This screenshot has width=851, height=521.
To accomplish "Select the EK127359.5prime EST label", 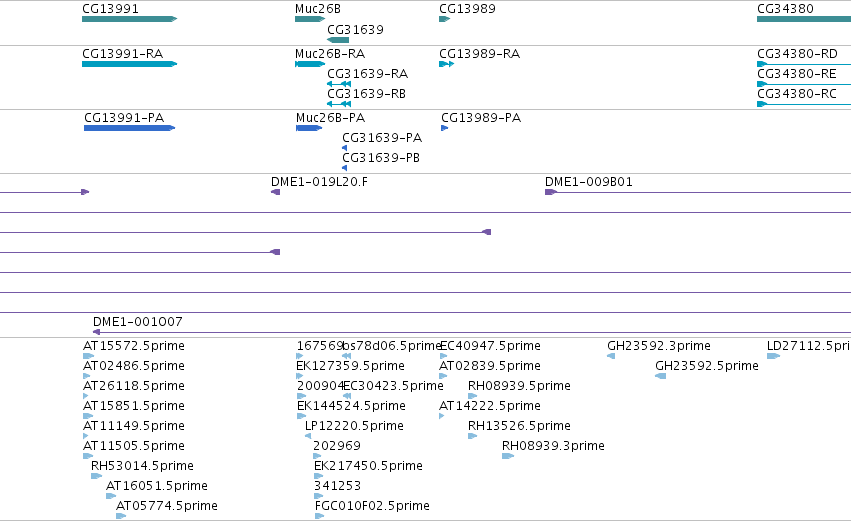I will click(351, 366).
